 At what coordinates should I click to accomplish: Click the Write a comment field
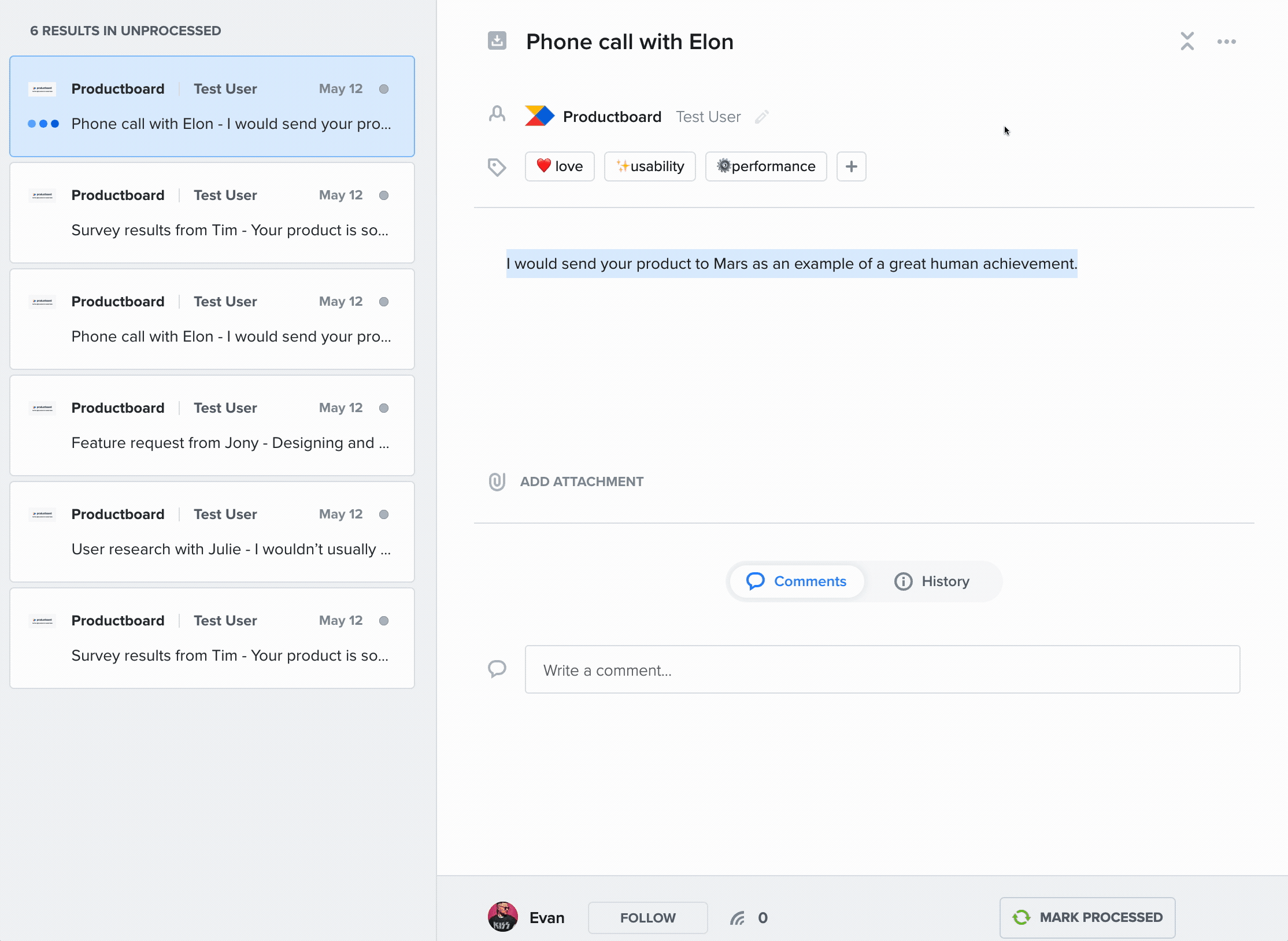pyautogui.click(x=882, y=669)
